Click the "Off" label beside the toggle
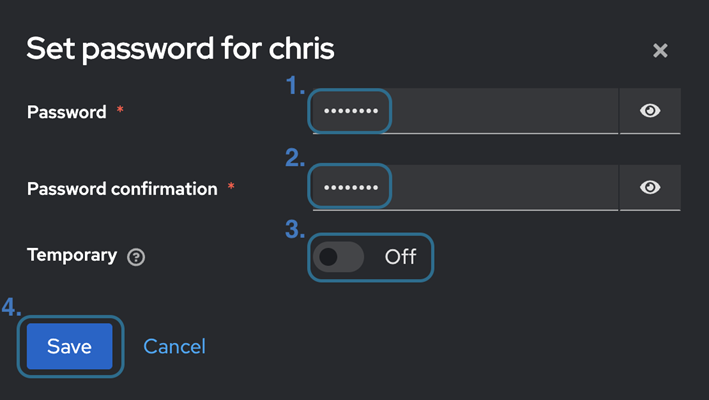Screen dimensions: 709x400 400,257
